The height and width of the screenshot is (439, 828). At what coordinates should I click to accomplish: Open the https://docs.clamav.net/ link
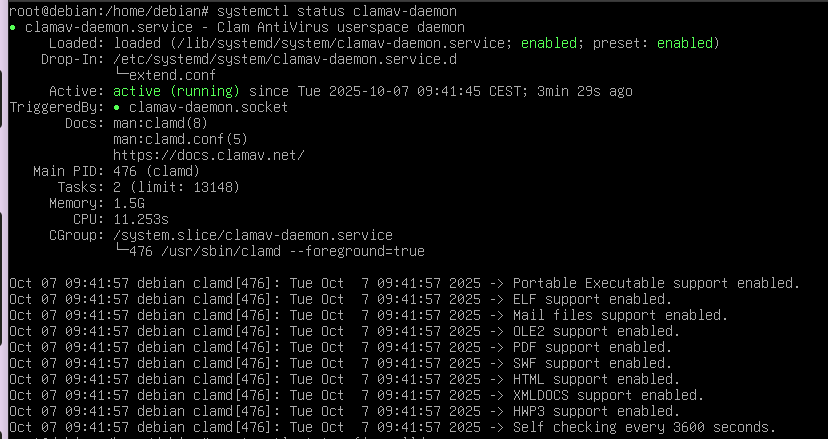tap(208, 155)
